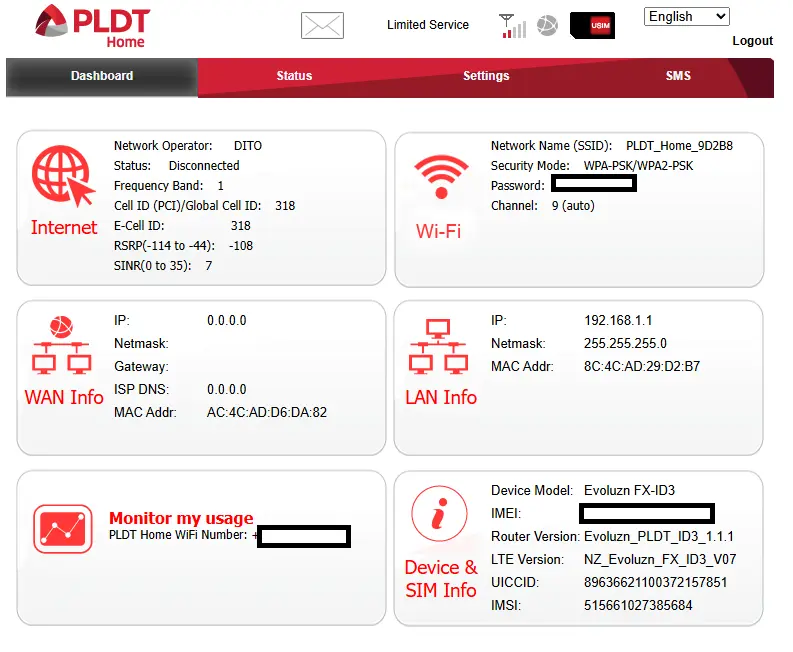Viewport: 793px width, 652px height.
Task: Click the Internet label
Action: [64, 228]
